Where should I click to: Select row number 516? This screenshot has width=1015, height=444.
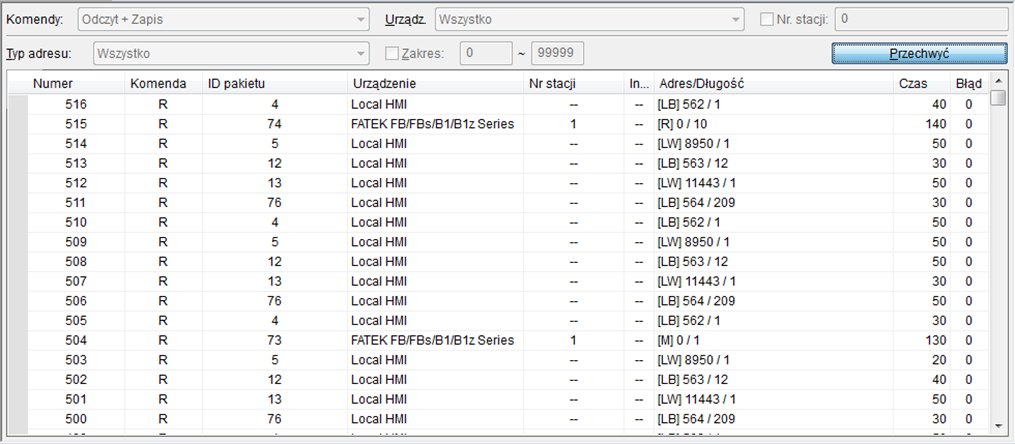pyautogui.click(x=508, y=104)
